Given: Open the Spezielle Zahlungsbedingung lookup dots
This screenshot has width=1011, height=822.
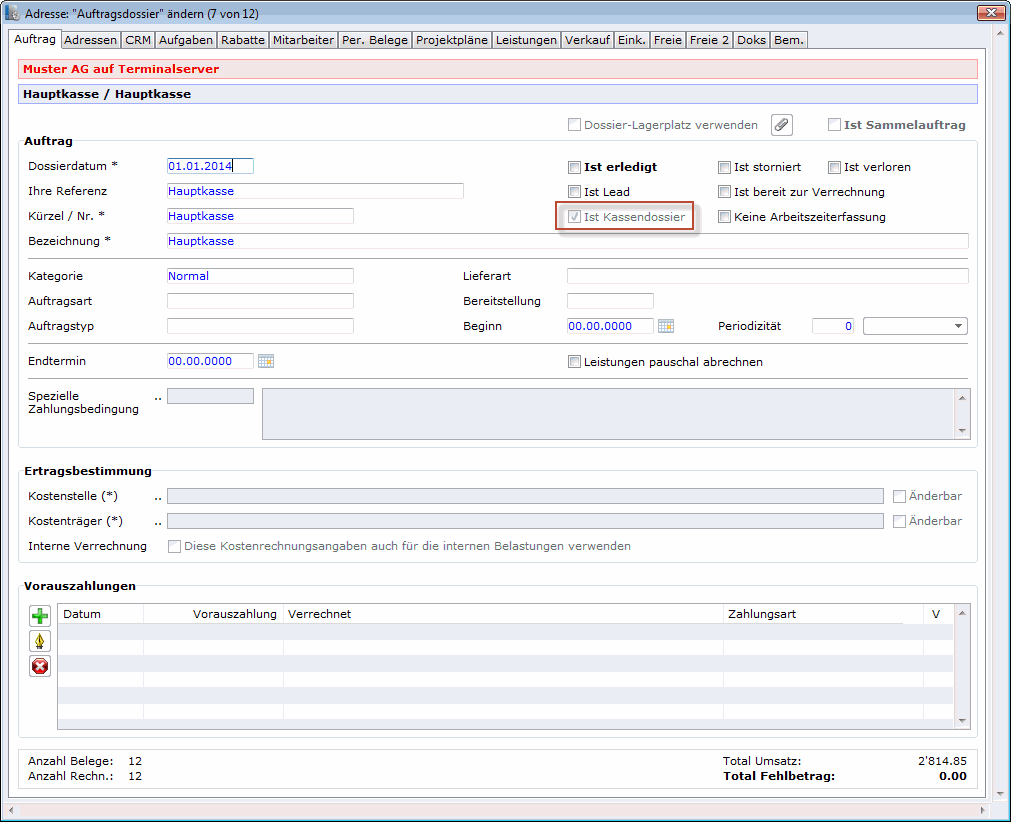Looking at the screenshot, I should 158,397.
